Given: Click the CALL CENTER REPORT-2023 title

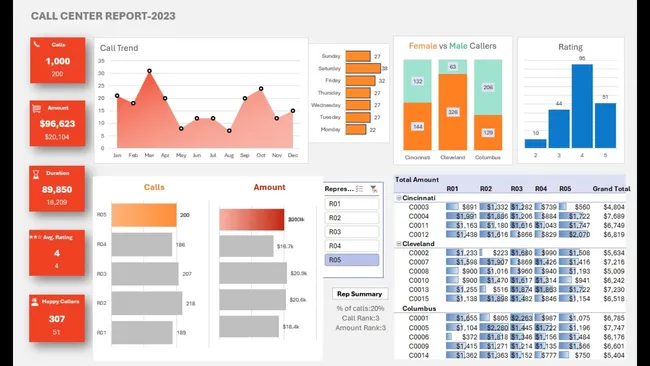Looking at the screenshot, I should click(x=103, y=16).
